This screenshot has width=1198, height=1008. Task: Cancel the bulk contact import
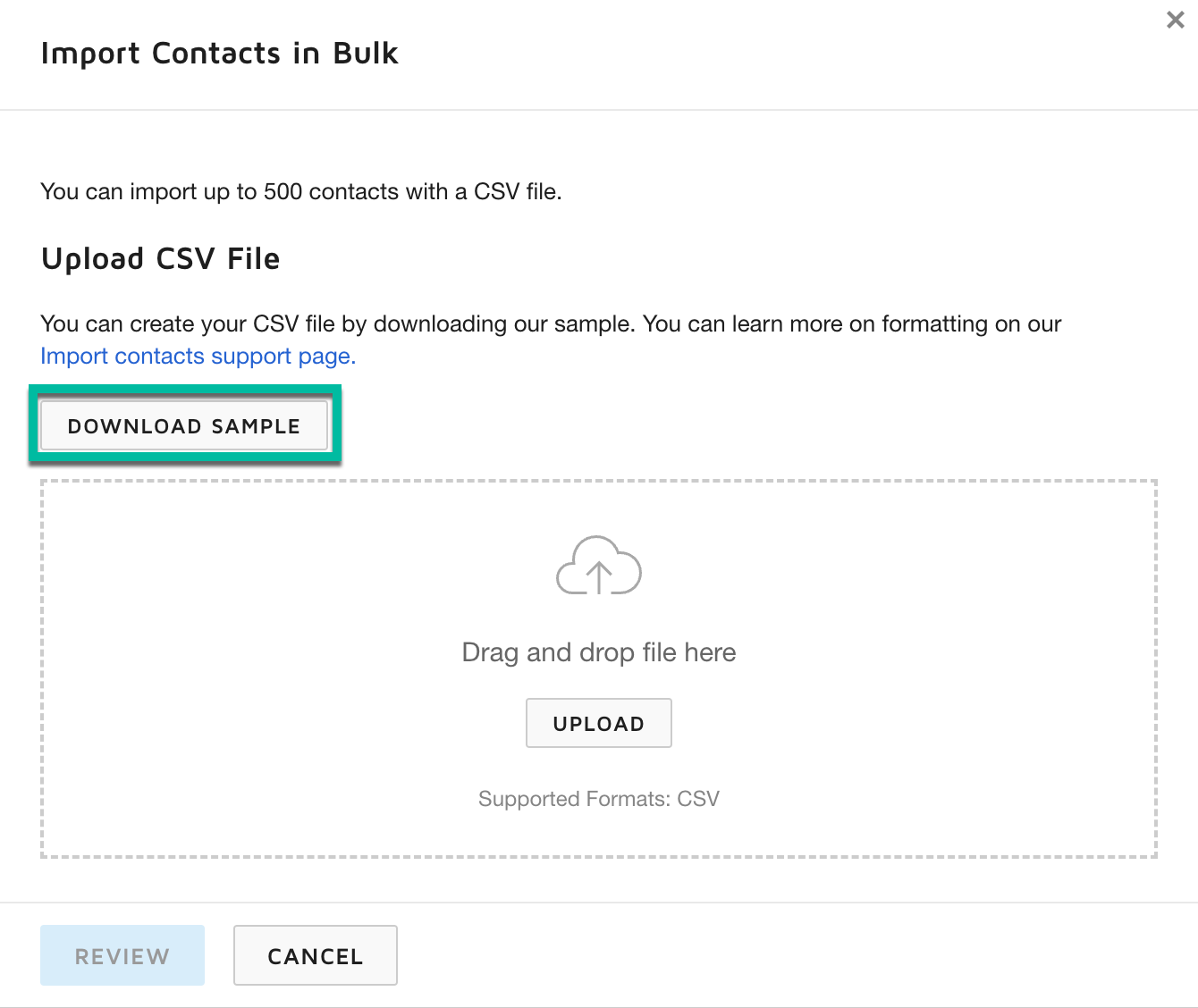click(315, 955)
